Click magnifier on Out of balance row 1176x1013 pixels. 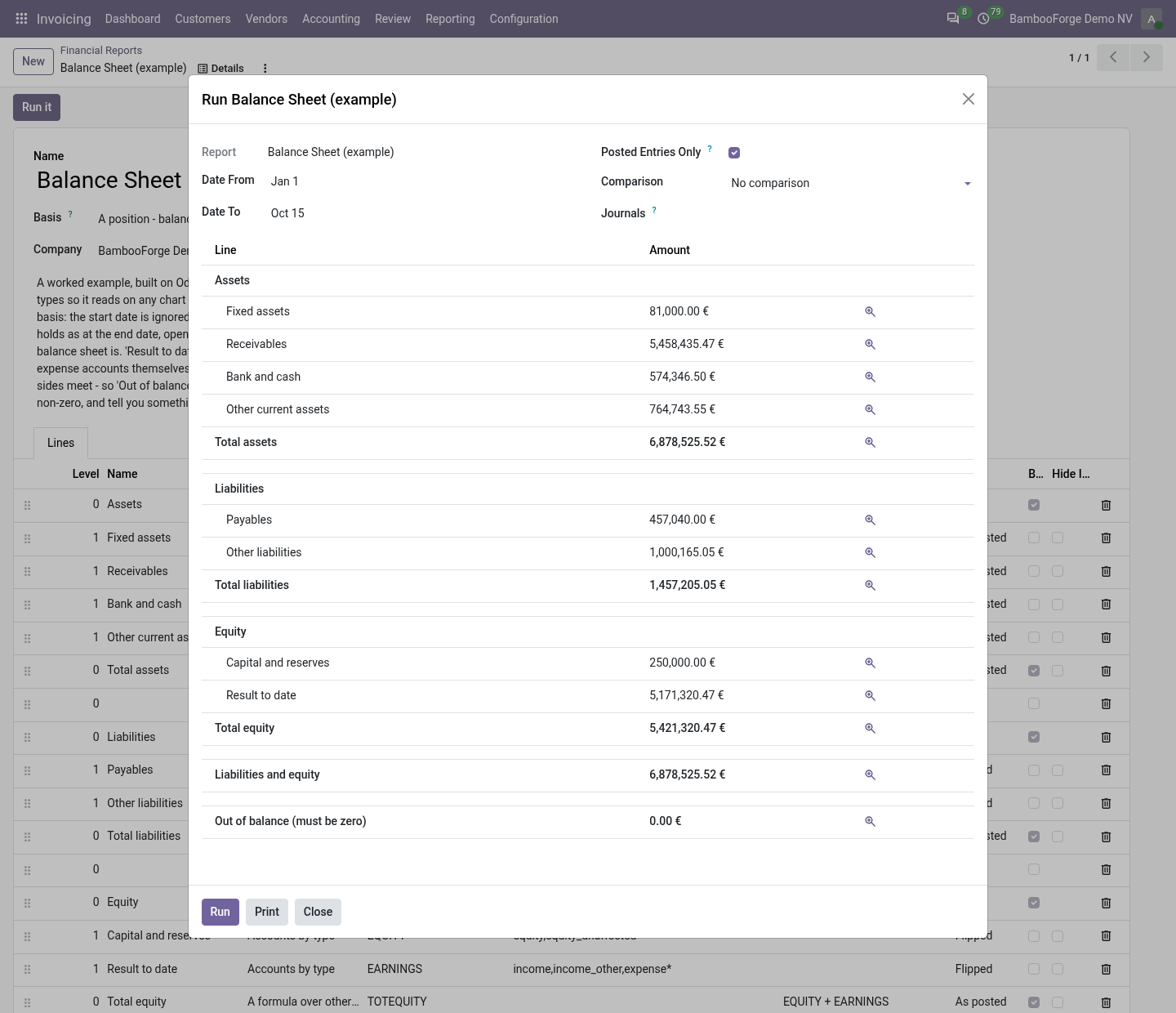tap(870, 822)
